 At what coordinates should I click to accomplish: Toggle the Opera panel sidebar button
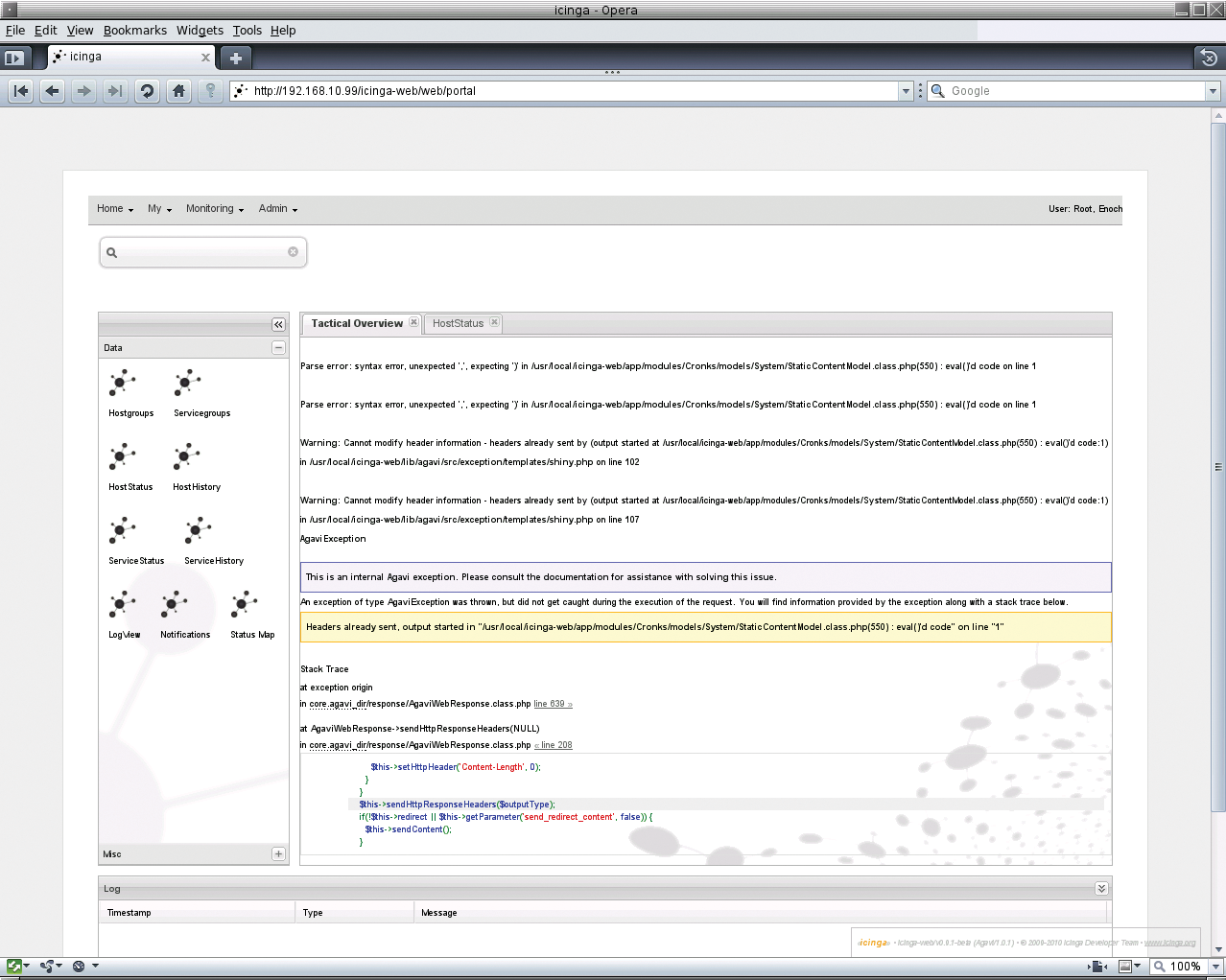click(x=13, y=58)
